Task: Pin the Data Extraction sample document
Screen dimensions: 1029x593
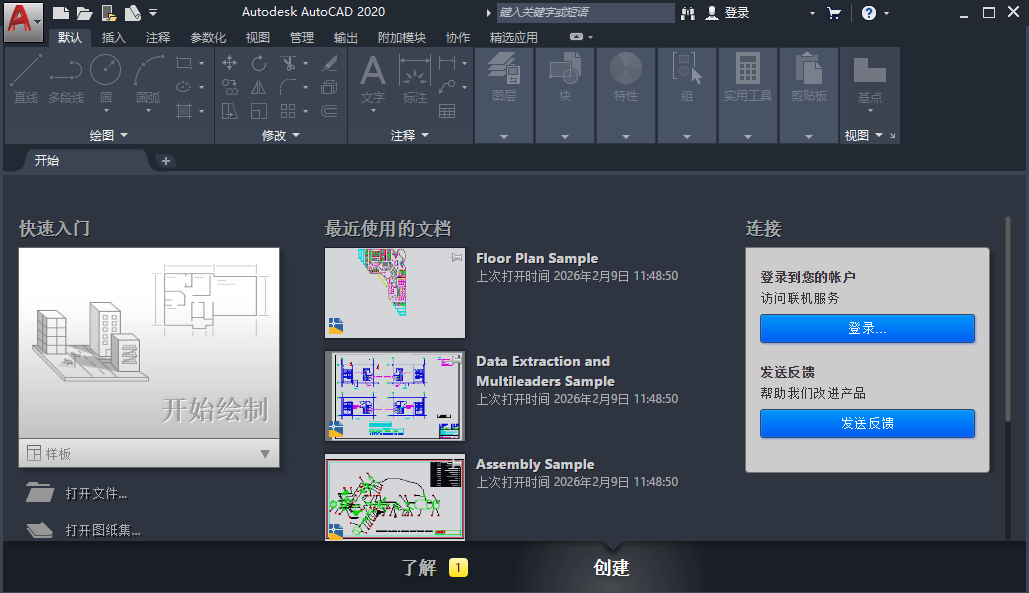Action: [x=457, y=361]
